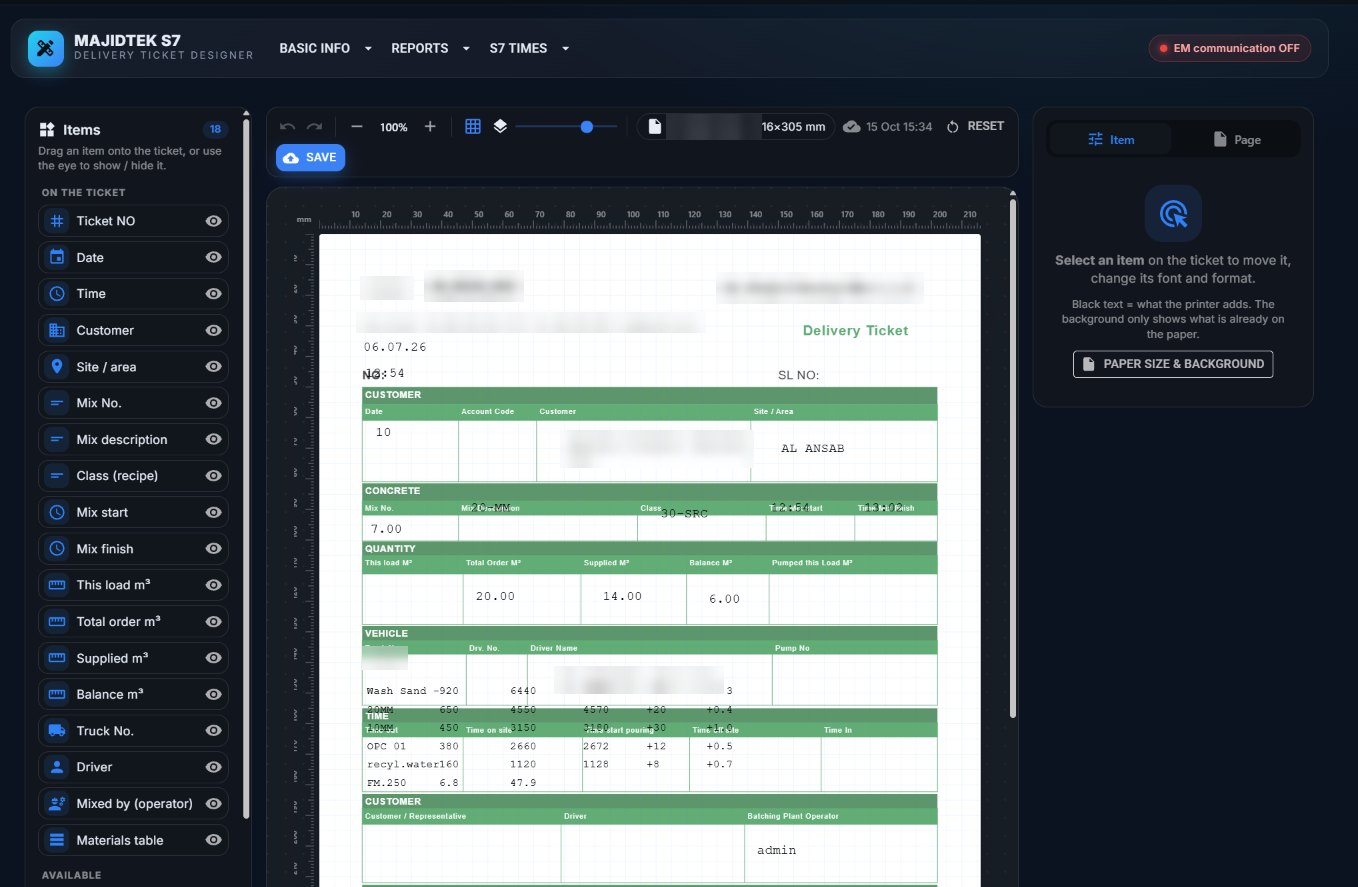Zoom in with the plus icon
The height and width of the screenshot is (887, 1358).
coord(430,127)
